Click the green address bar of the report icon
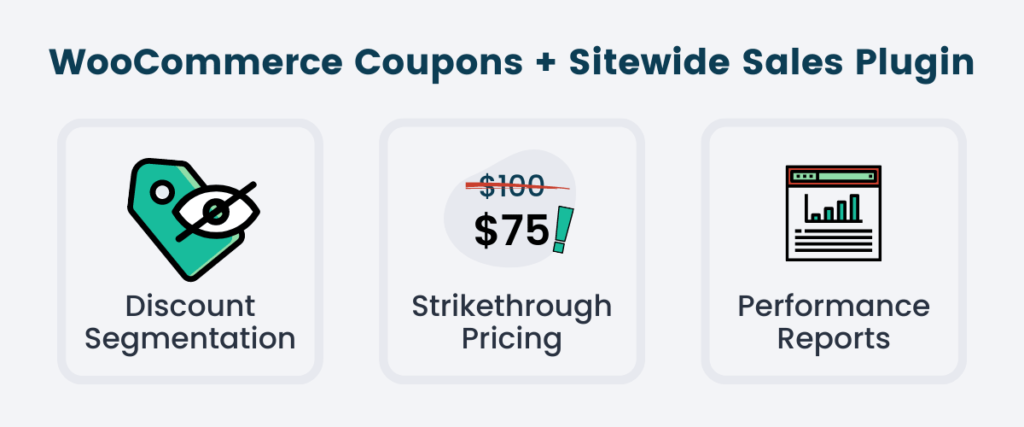 click(x=846, y=176)
